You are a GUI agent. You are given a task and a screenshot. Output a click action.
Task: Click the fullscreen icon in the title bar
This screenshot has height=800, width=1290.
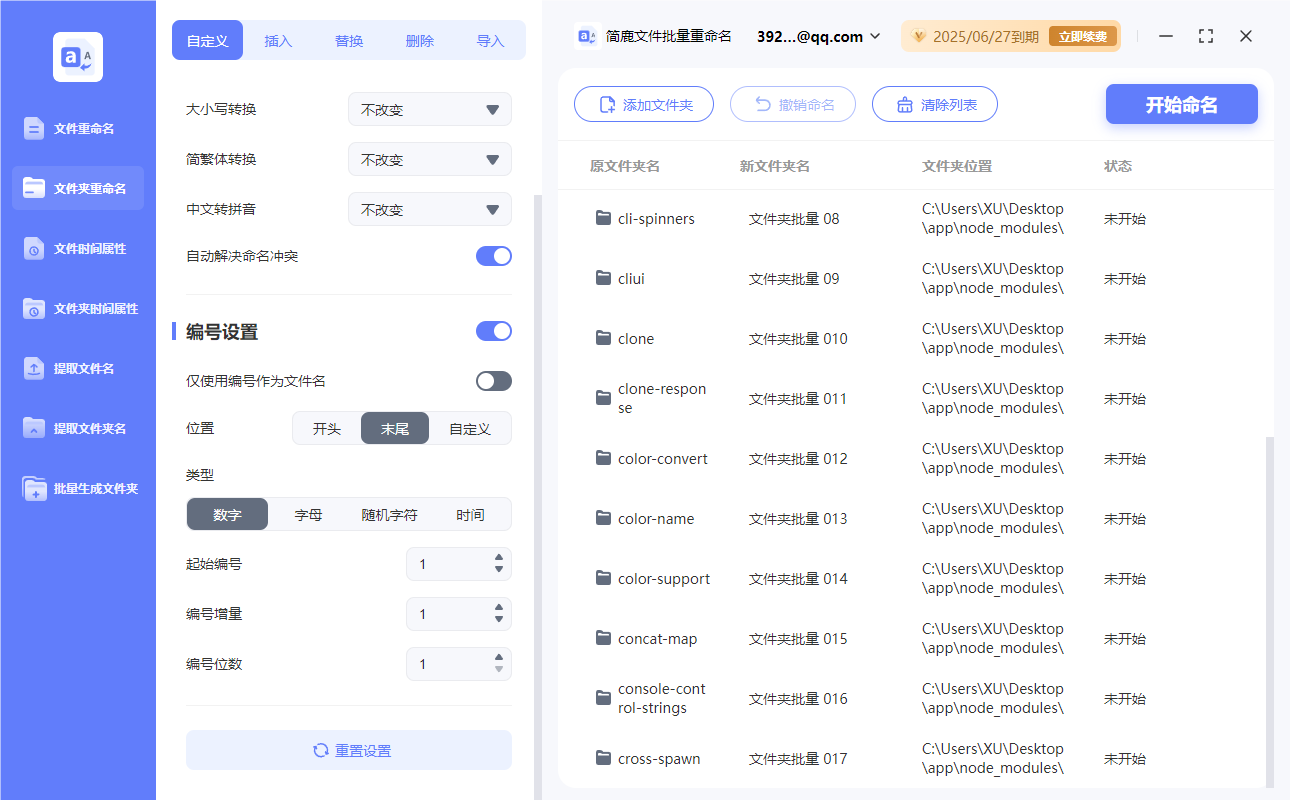[x=1205, y=36]
